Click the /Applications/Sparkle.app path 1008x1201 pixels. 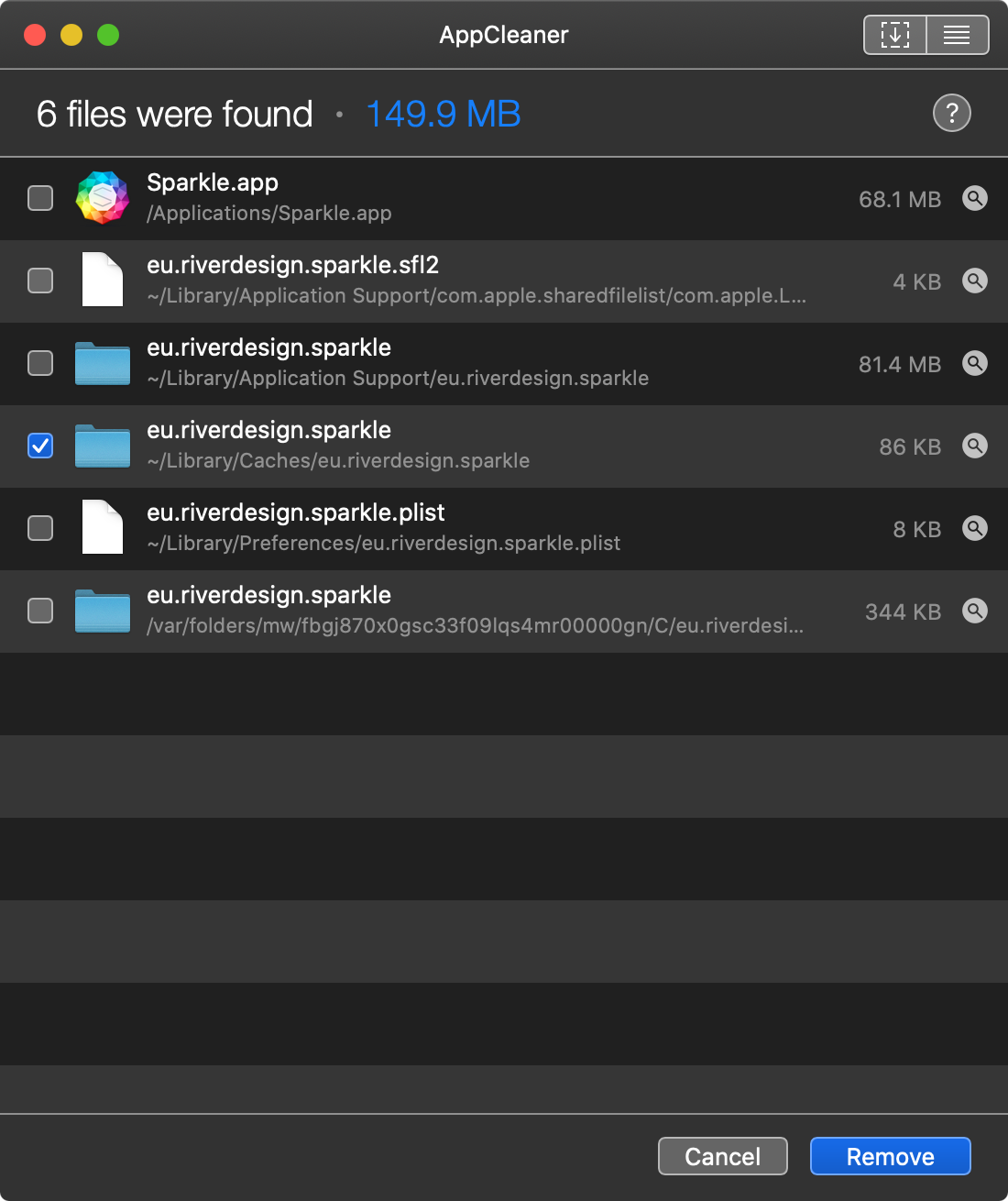pos(269,214)
